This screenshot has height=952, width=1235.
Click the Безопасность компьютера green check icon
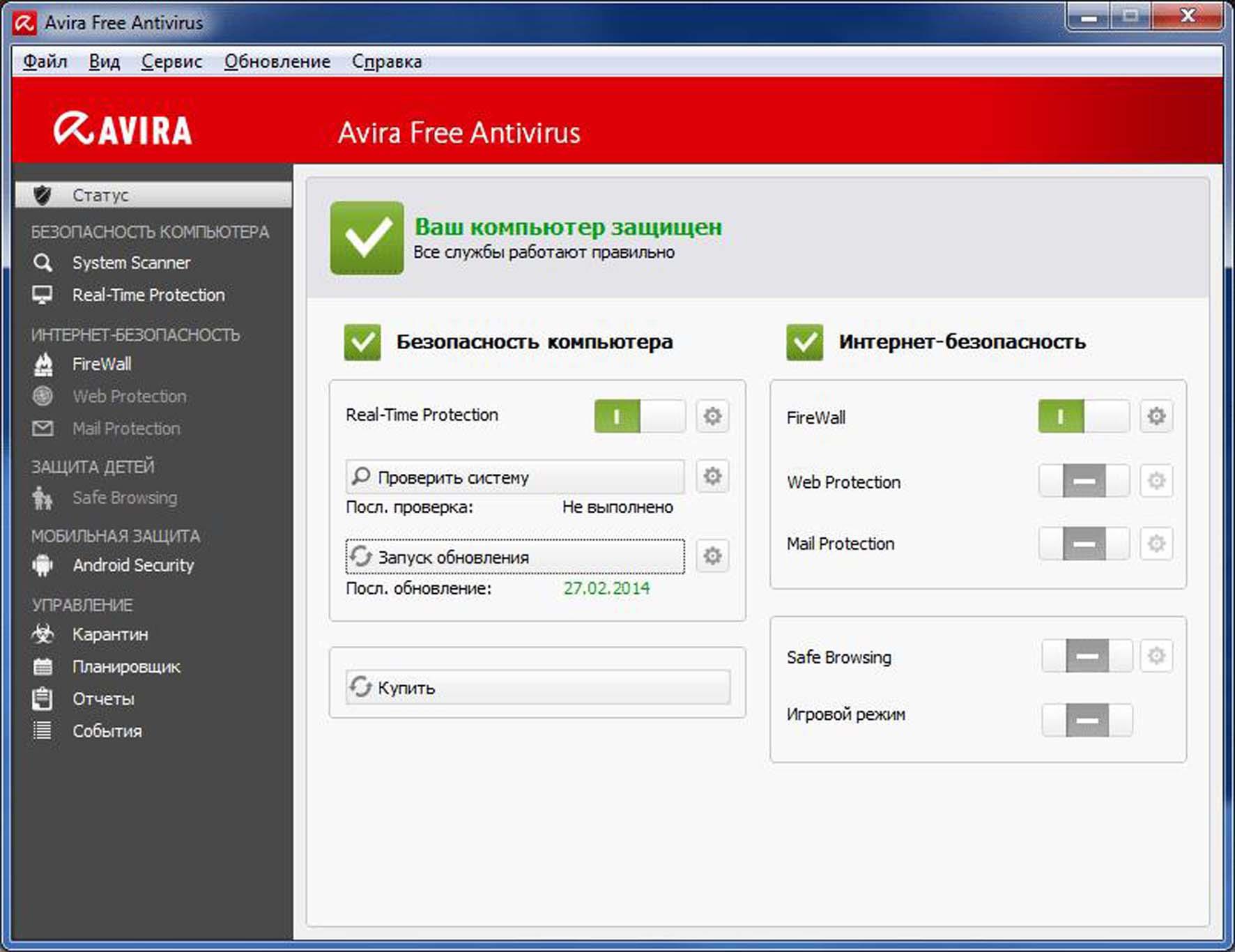[362, 342]
